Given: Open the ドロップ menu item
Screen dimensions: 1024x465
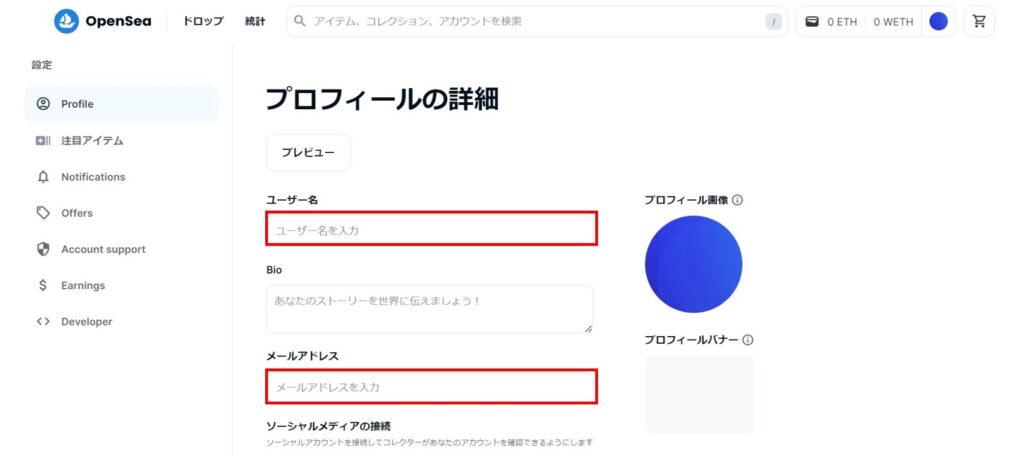Looking at the screenshot, I should pyautogui.click(x=203, y=21).
